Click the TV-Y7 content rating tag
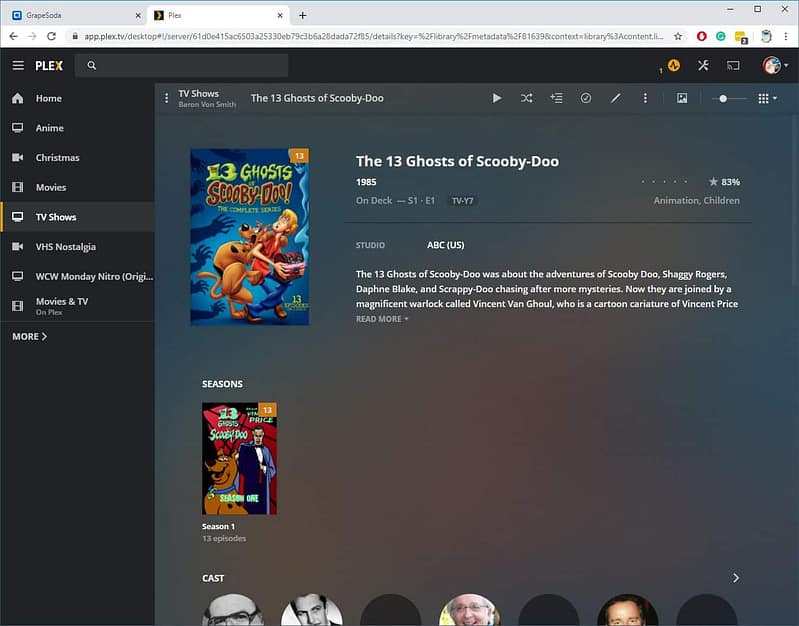Image resolution: width=799 pixels, height=626 pixels. coord(462,201)
